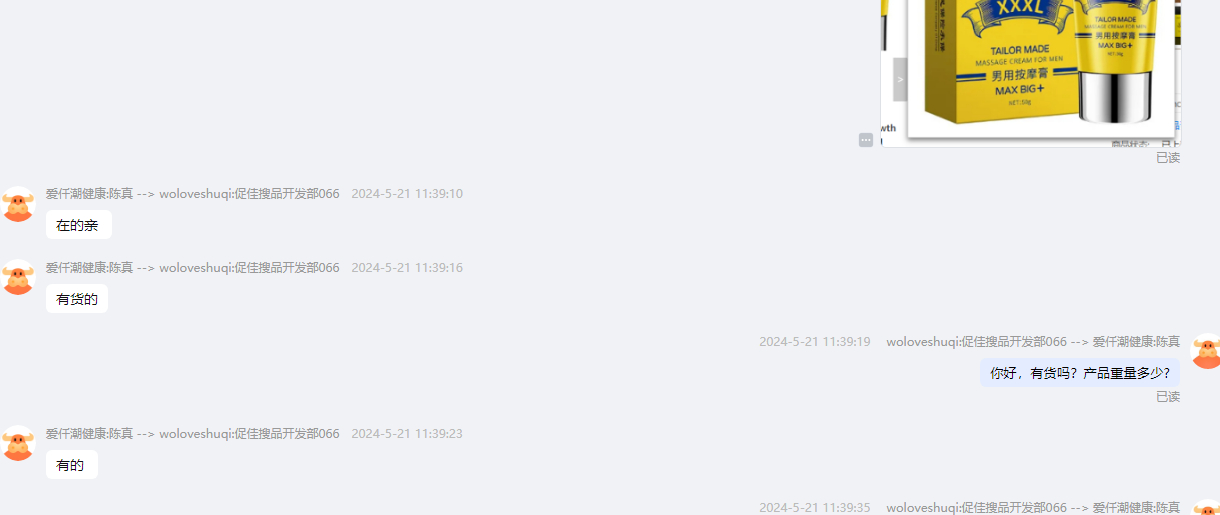Click the 已读 status under the product image

1168,157
